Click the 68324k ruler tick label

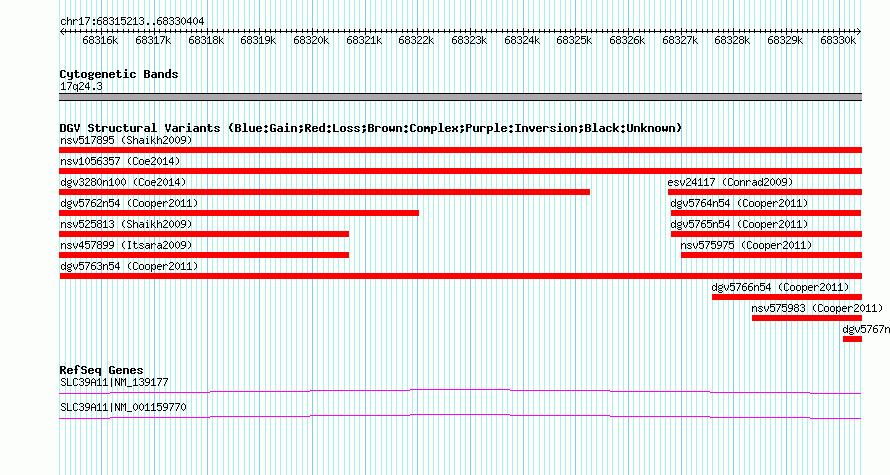[522, 40]
